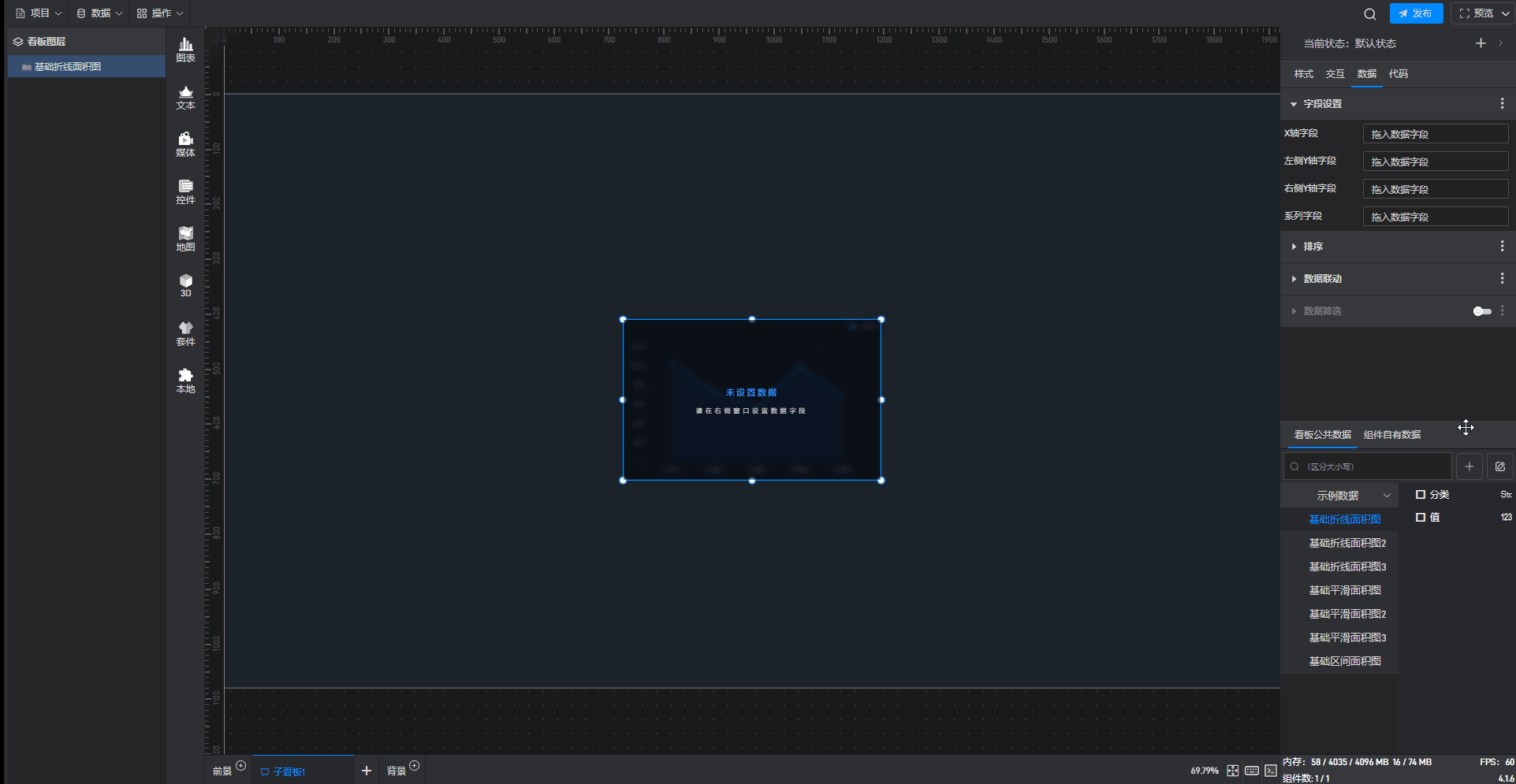Image resolution: width=1516 pixels, height=784 pixels.
Task: Click the 系列字段 drop field
Action: (1436, 217)
